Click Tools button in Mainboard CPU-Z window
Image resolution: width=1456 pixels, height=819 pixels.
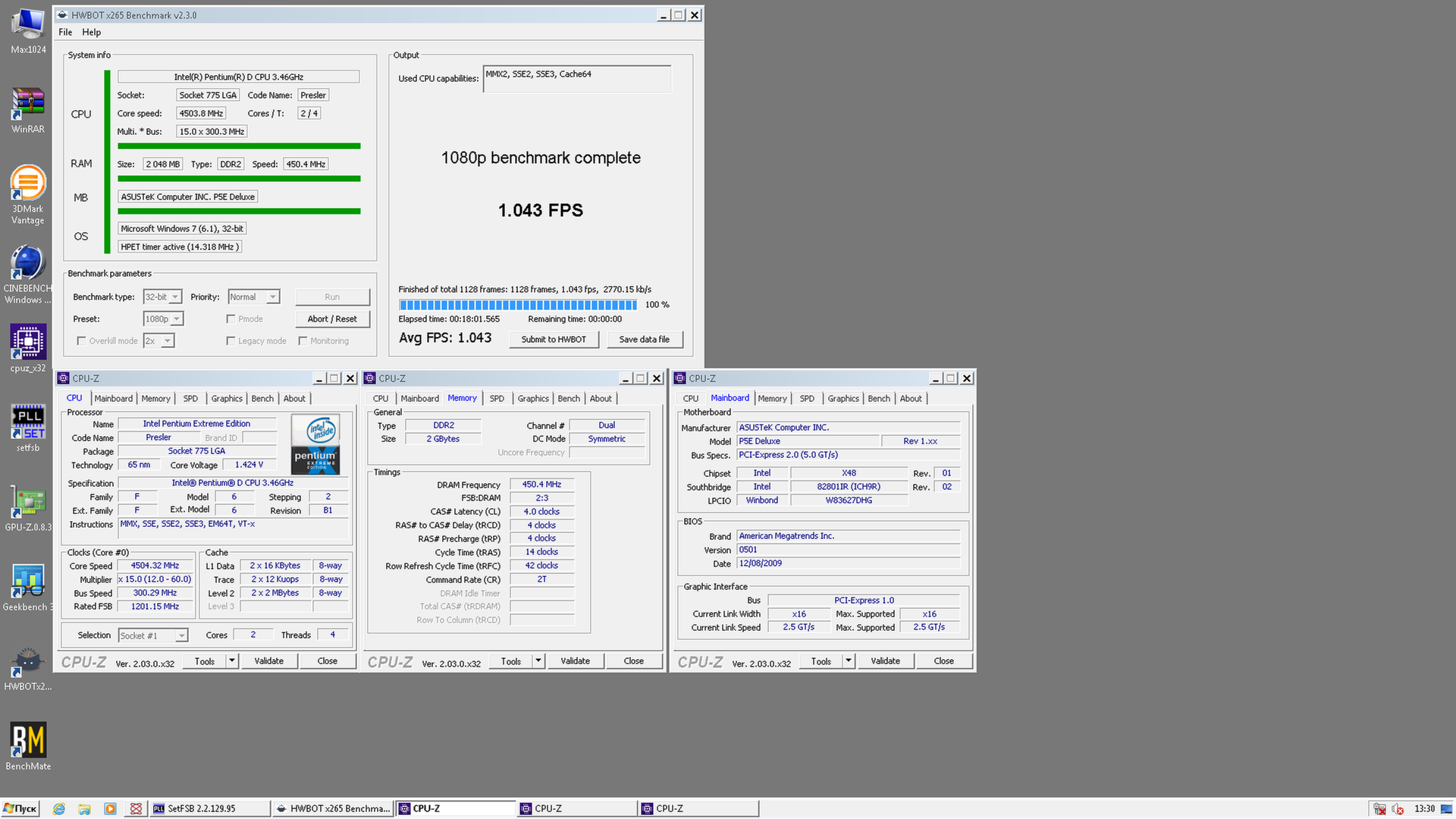point(821,661)
